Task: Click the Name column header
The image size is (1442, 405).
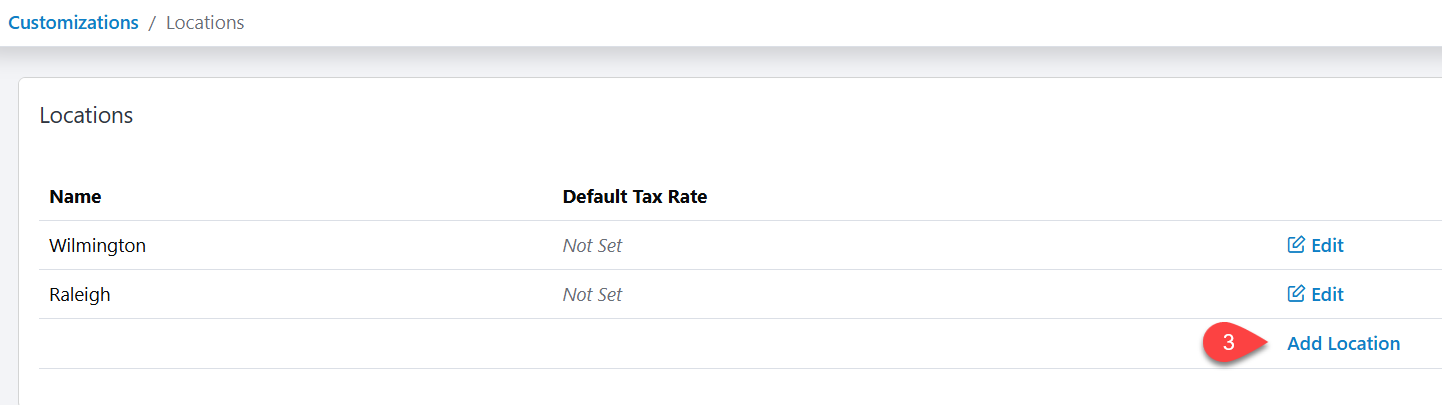Action: coord(75,197)
